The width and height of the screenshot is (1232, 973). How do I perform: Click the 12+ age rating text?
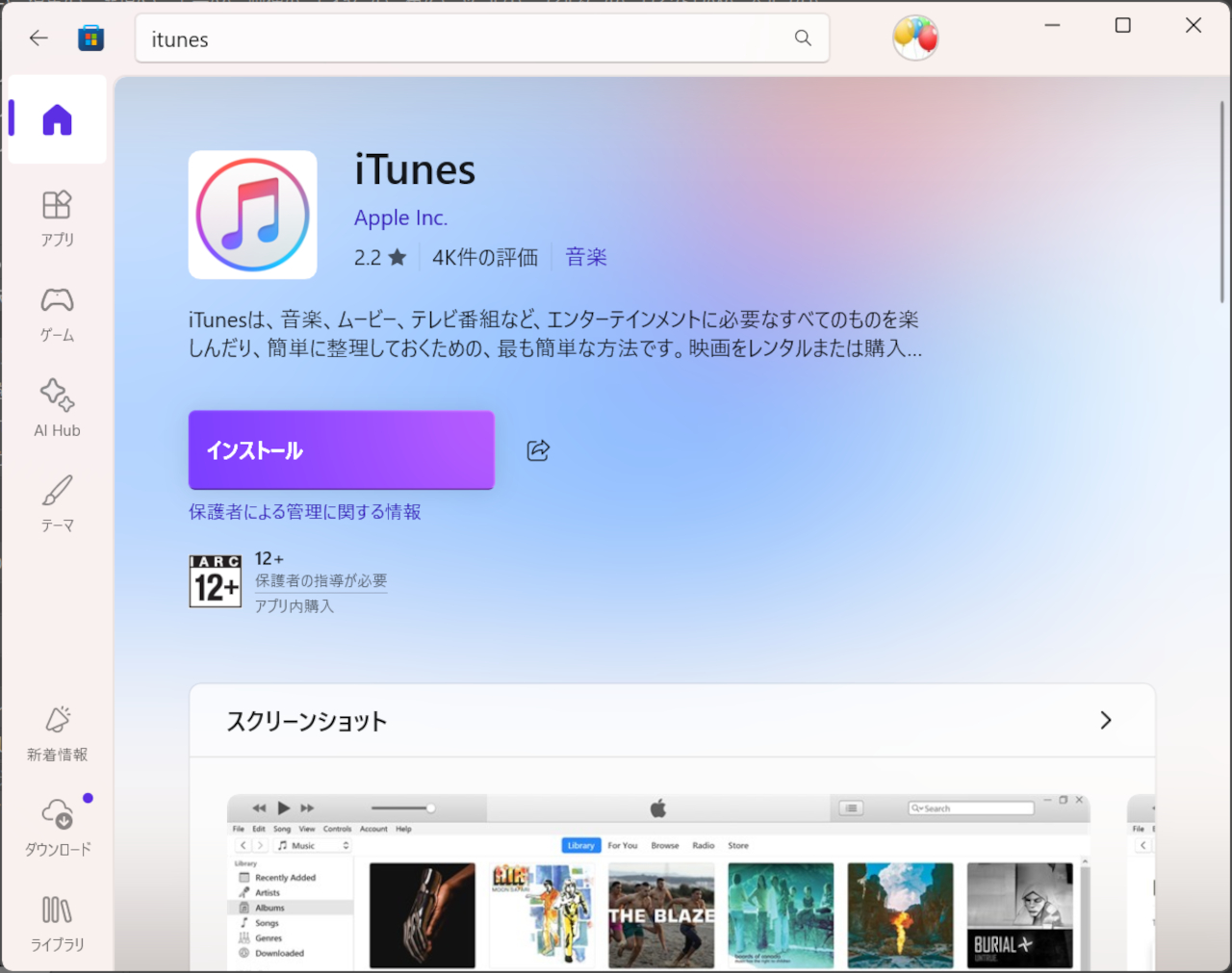(269, 558)
